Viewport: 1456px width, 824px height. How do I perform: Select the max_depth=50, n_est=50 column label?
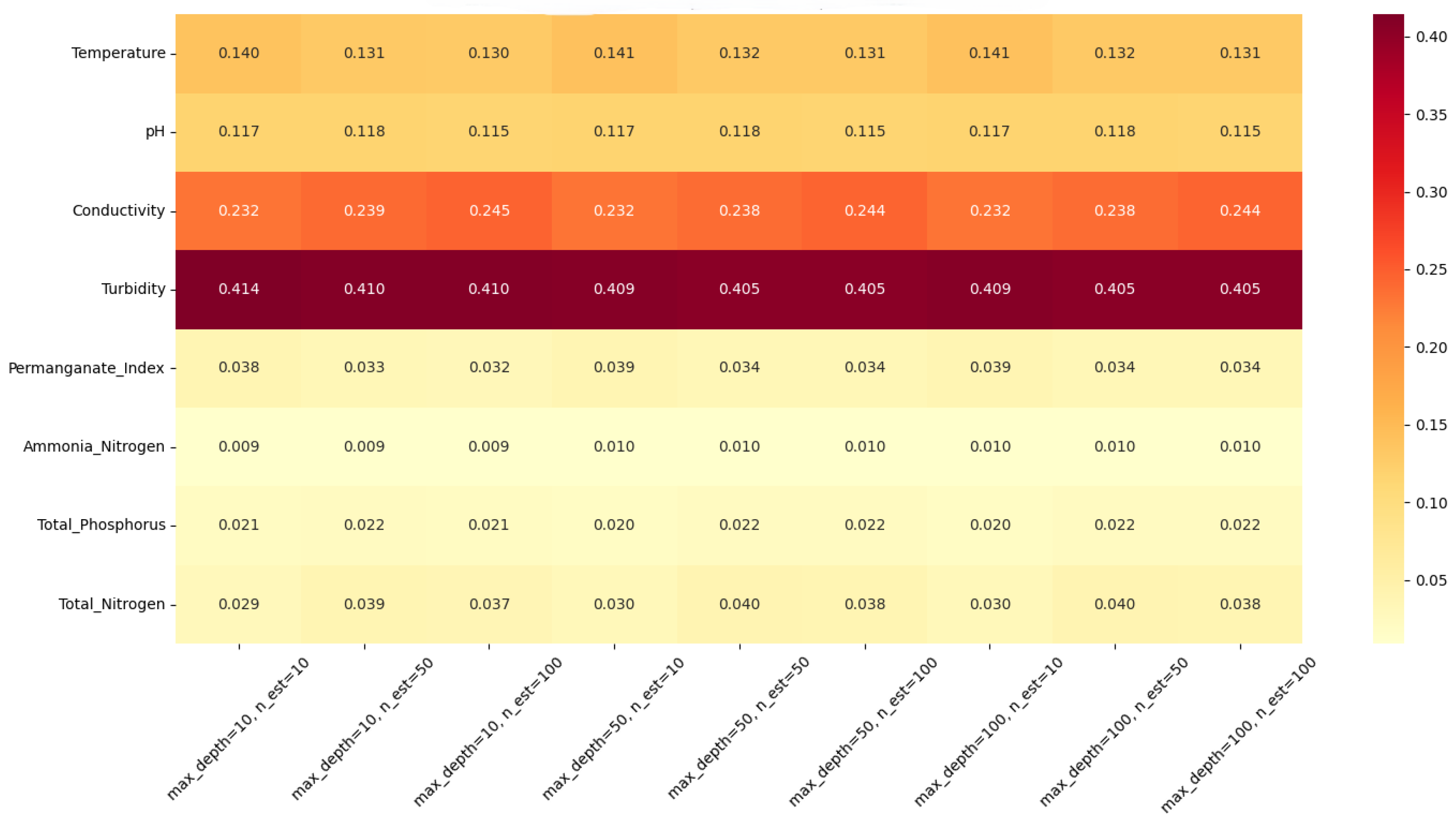point(738,729)
